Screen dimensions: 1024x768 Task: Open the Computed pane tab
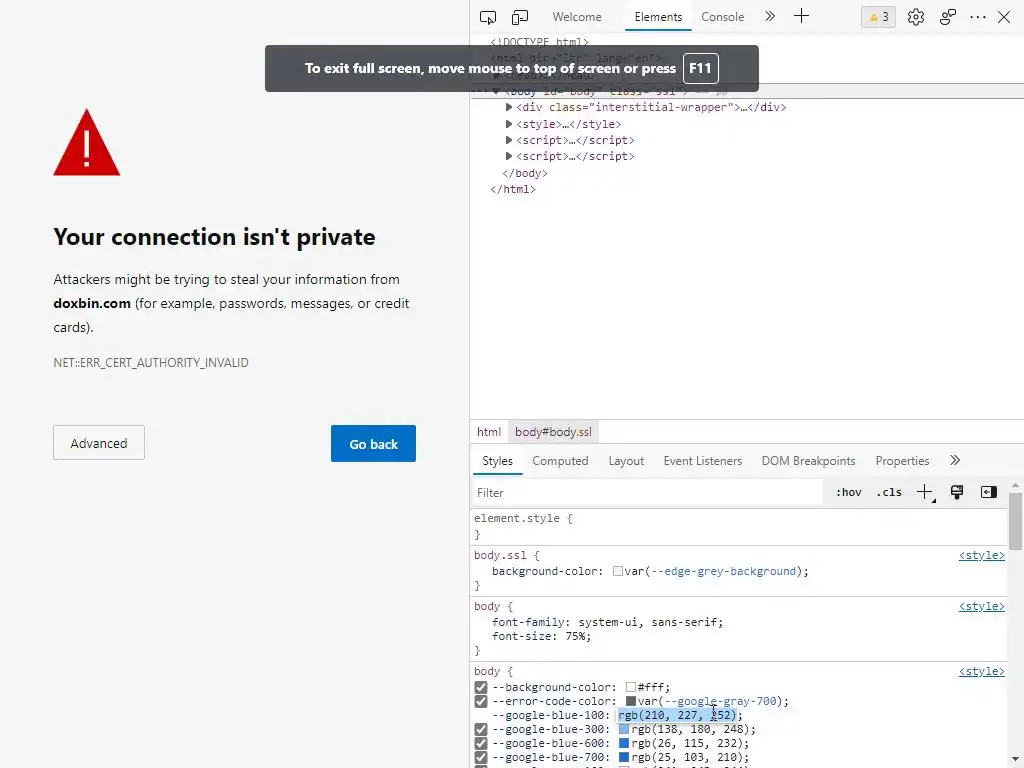pos(560,460)
